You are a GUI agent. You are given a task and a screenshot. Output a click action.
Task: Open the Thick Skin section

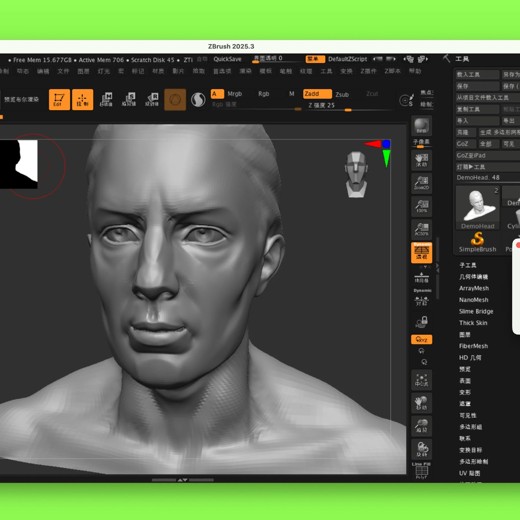click(473, 323)
